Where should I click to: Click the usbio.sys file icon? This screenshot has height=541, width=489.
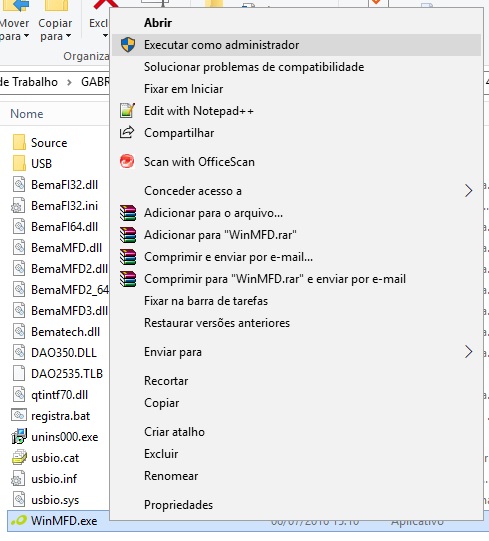pos(19,500)
